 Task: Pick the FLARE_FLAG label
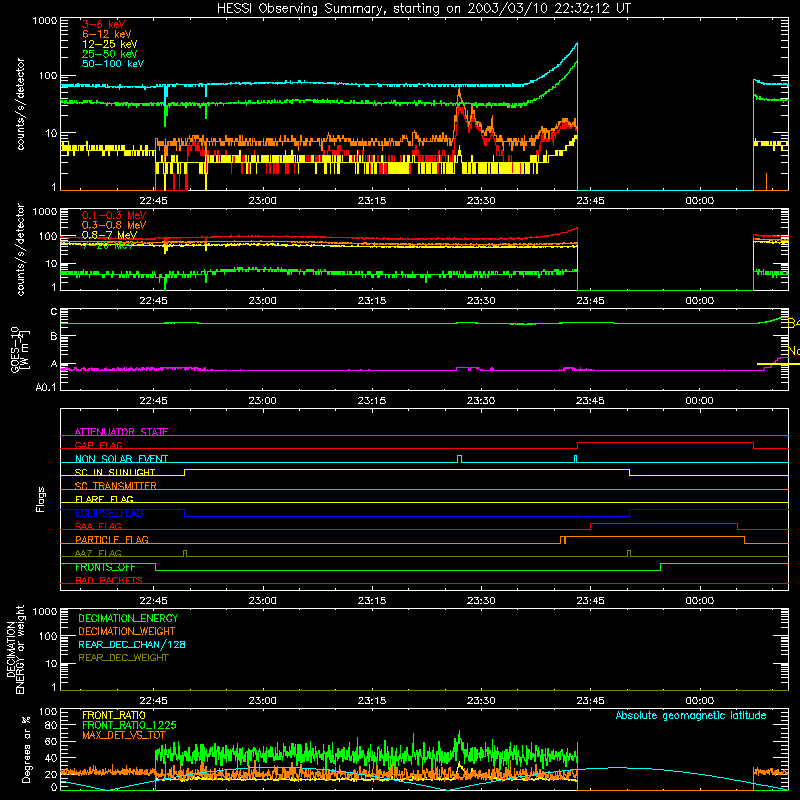tap(104, 499)
